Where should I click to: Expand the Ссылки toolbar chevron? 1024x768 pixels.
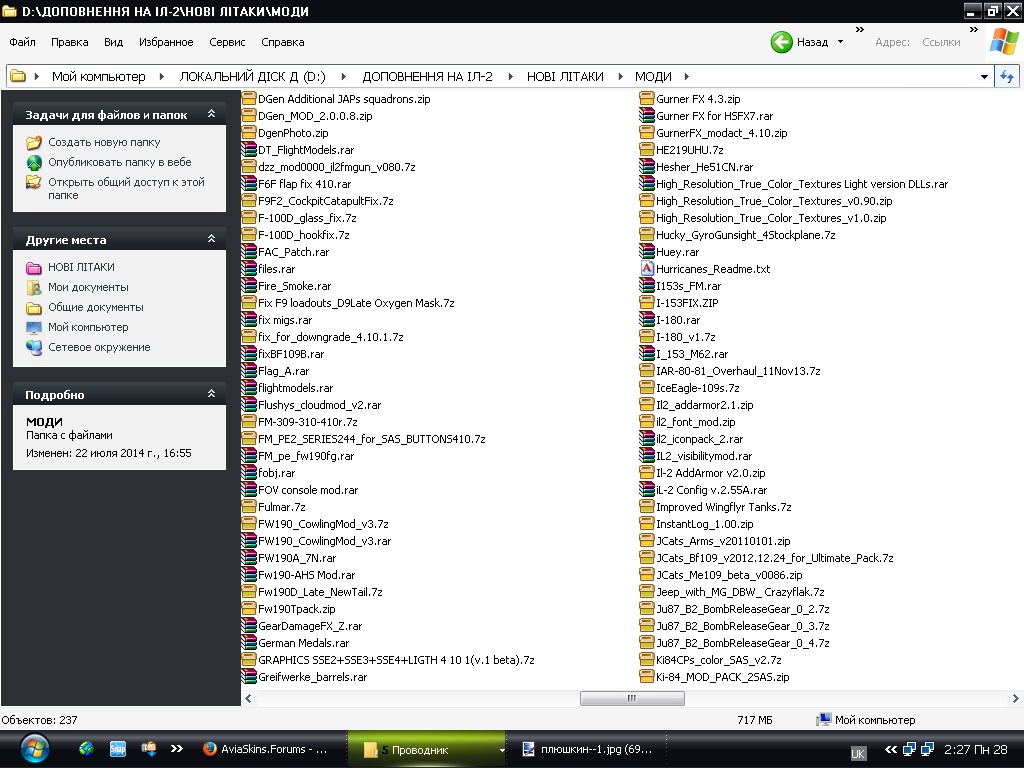[x=974, y=29]
